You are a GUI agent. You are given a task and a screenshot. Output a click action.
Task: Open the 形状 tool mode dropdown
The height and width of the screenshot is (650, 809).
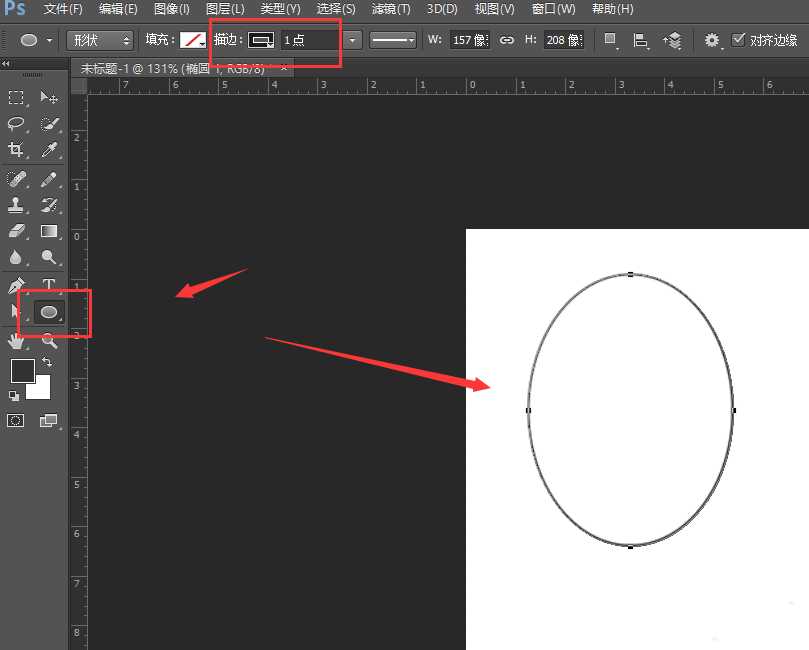pyautogui.click(x=99, y=40)
